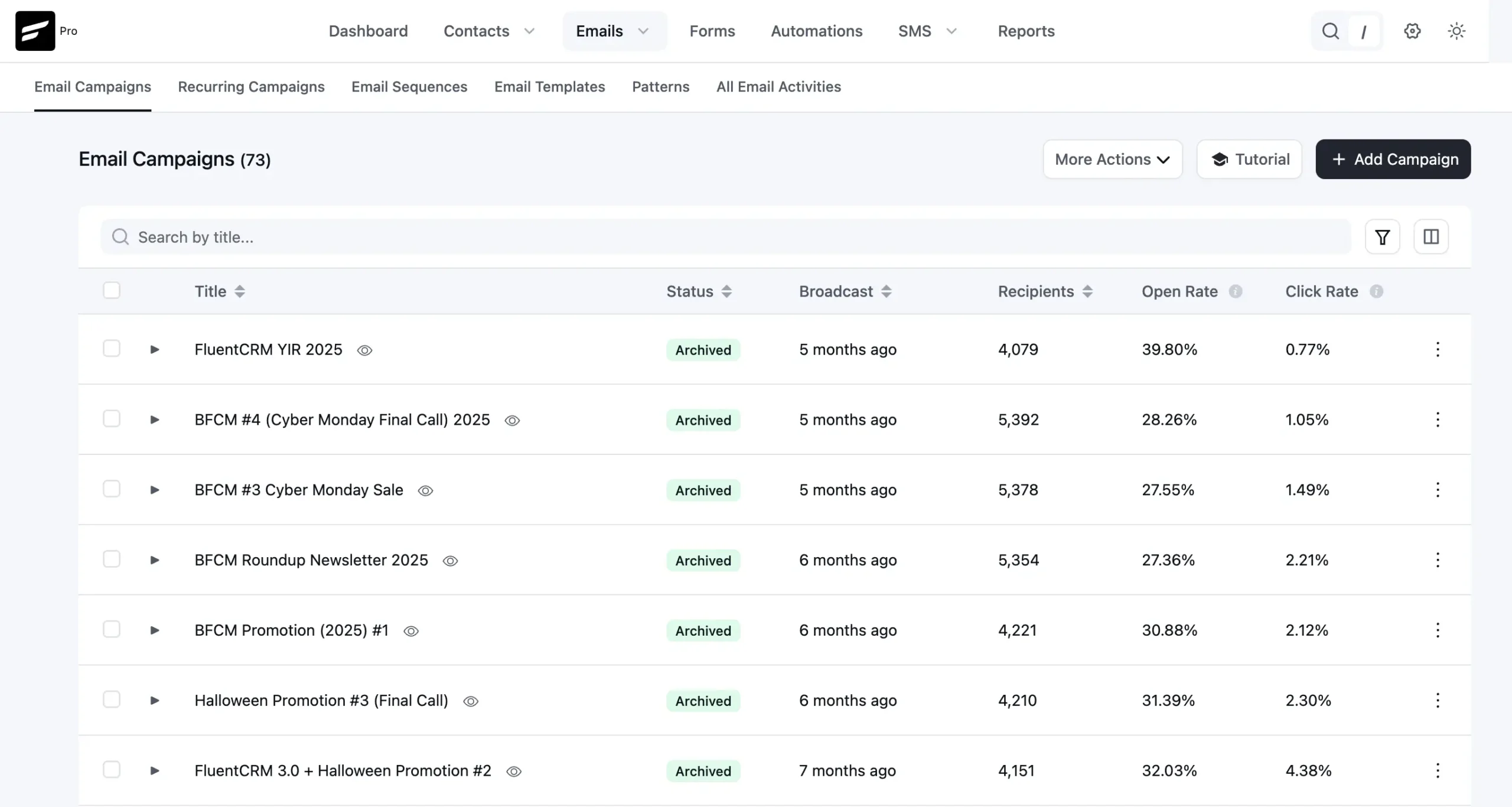Open Reports from top nav
1512x807 pixels.
[x=1026, y=31]
